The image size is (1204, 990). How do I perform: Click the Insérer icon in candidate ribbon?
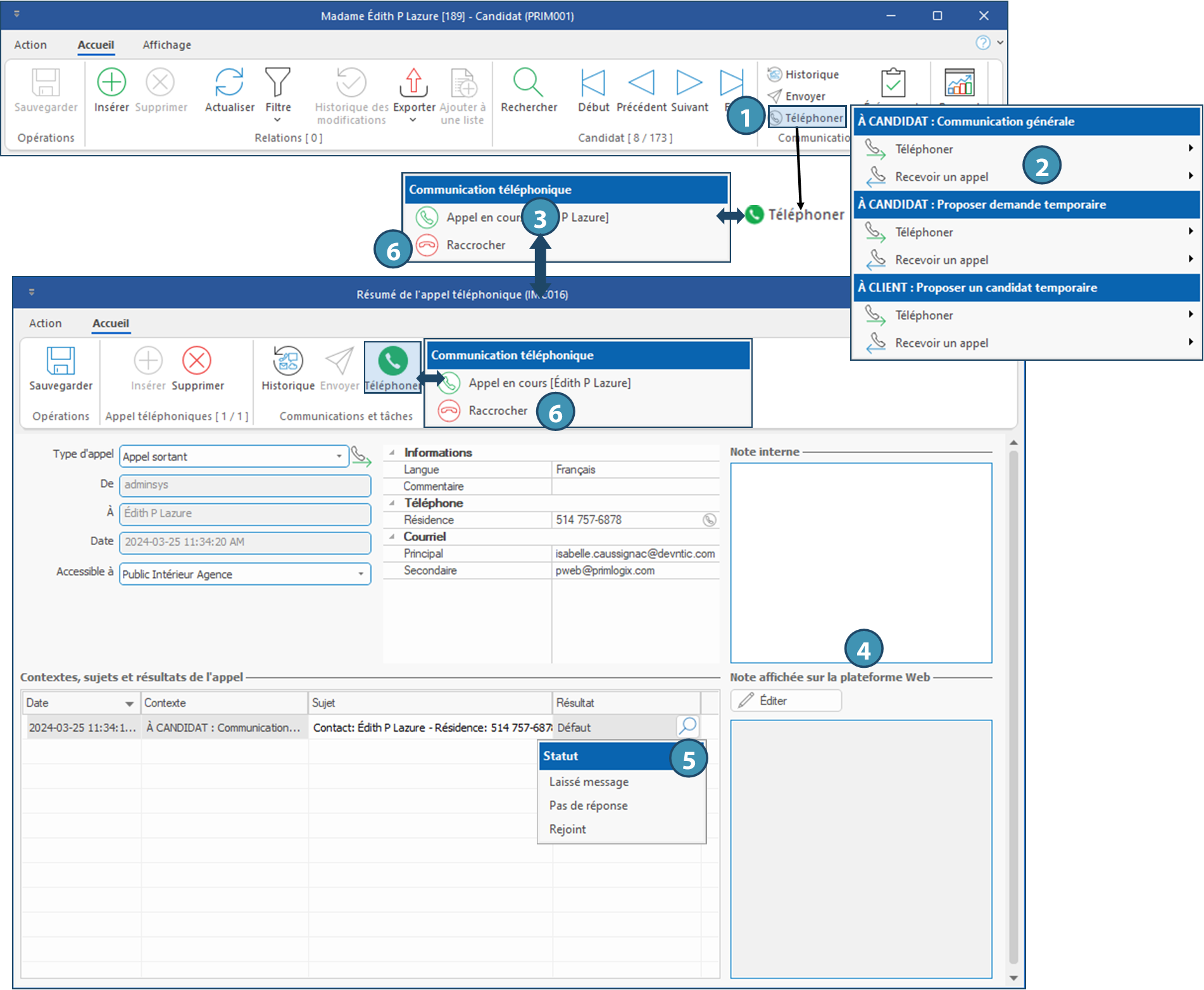pos(111,83)
